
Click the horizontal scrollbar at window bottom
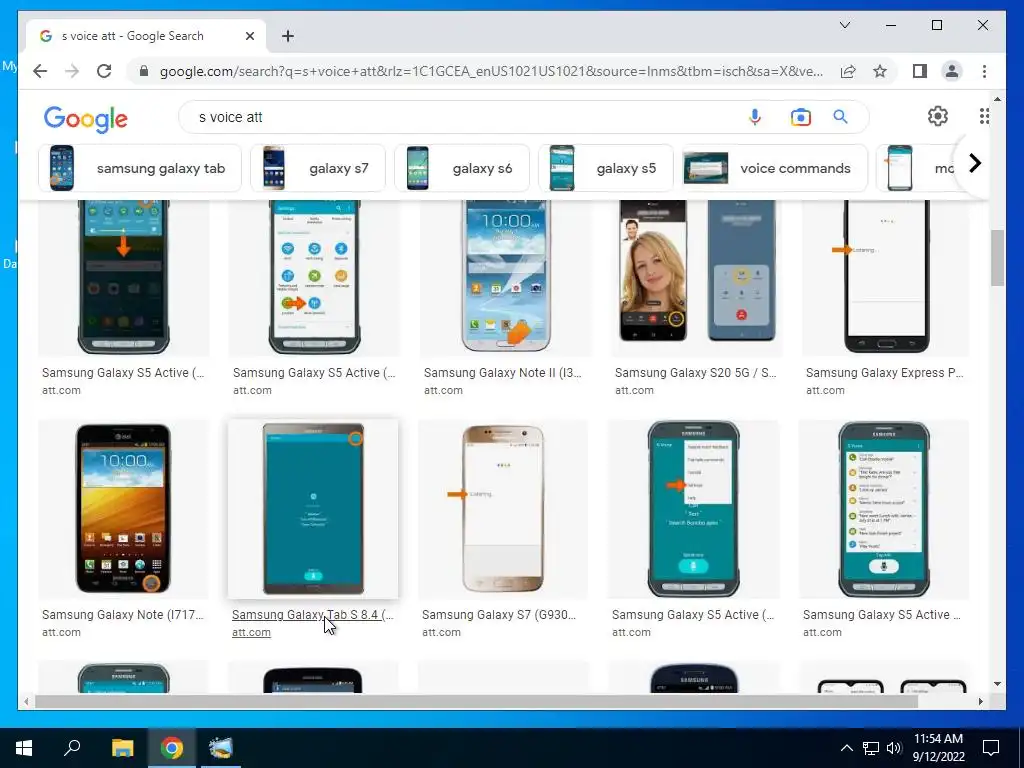tap(477, 701)
